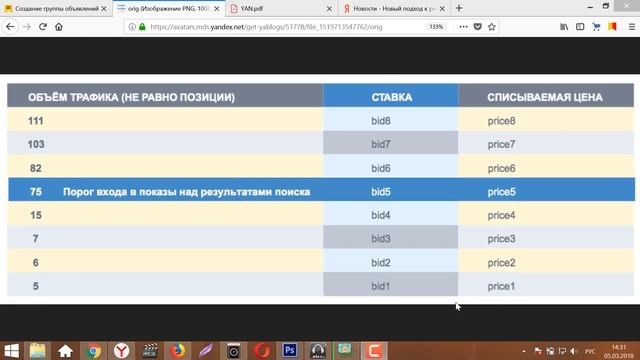The width and height of the screenshot is (640, 360).
Task: Click the traffic volume value 103
Action: point(36,144)
